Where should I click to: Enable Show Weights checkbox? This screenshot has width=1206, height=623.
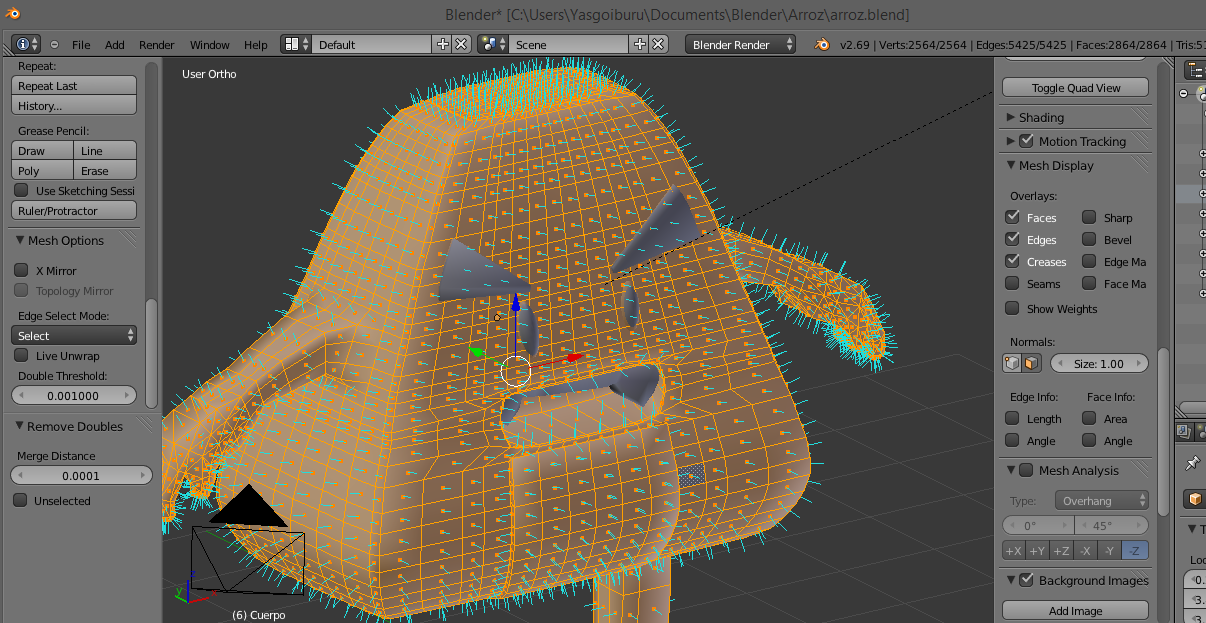1013,308
